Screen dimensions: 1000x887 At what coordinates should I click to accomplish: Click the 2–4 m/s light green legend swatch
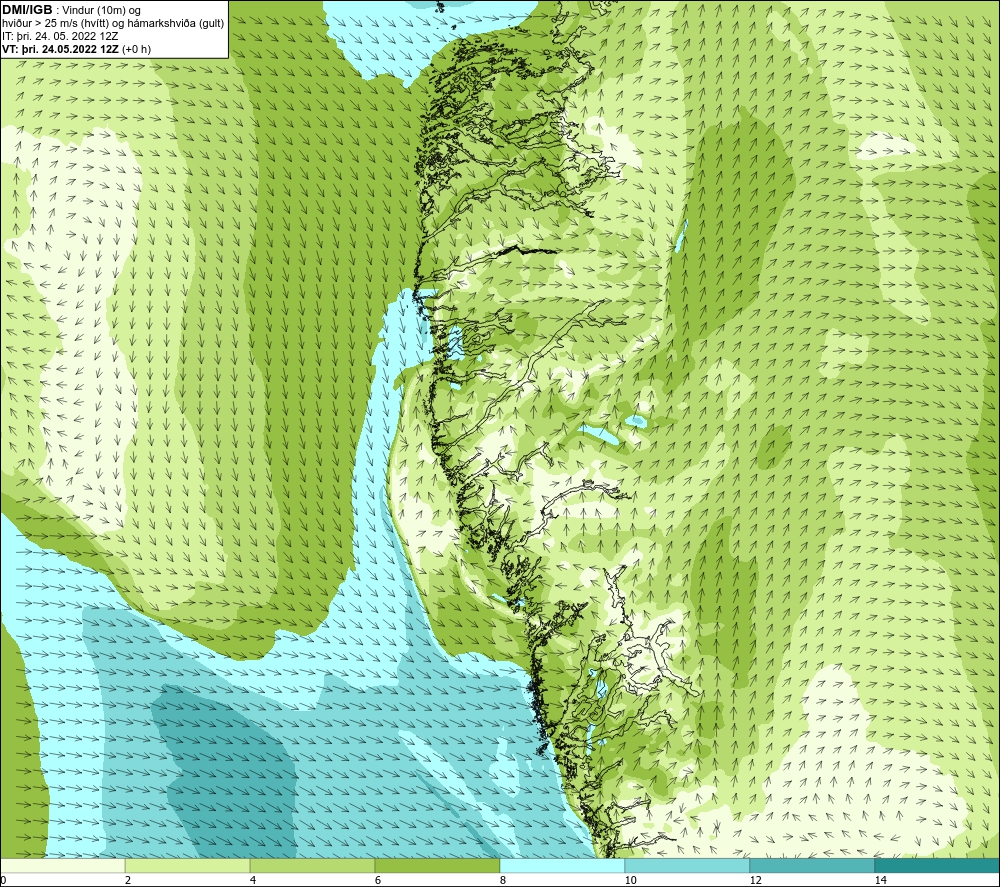[x=188, y=865]
